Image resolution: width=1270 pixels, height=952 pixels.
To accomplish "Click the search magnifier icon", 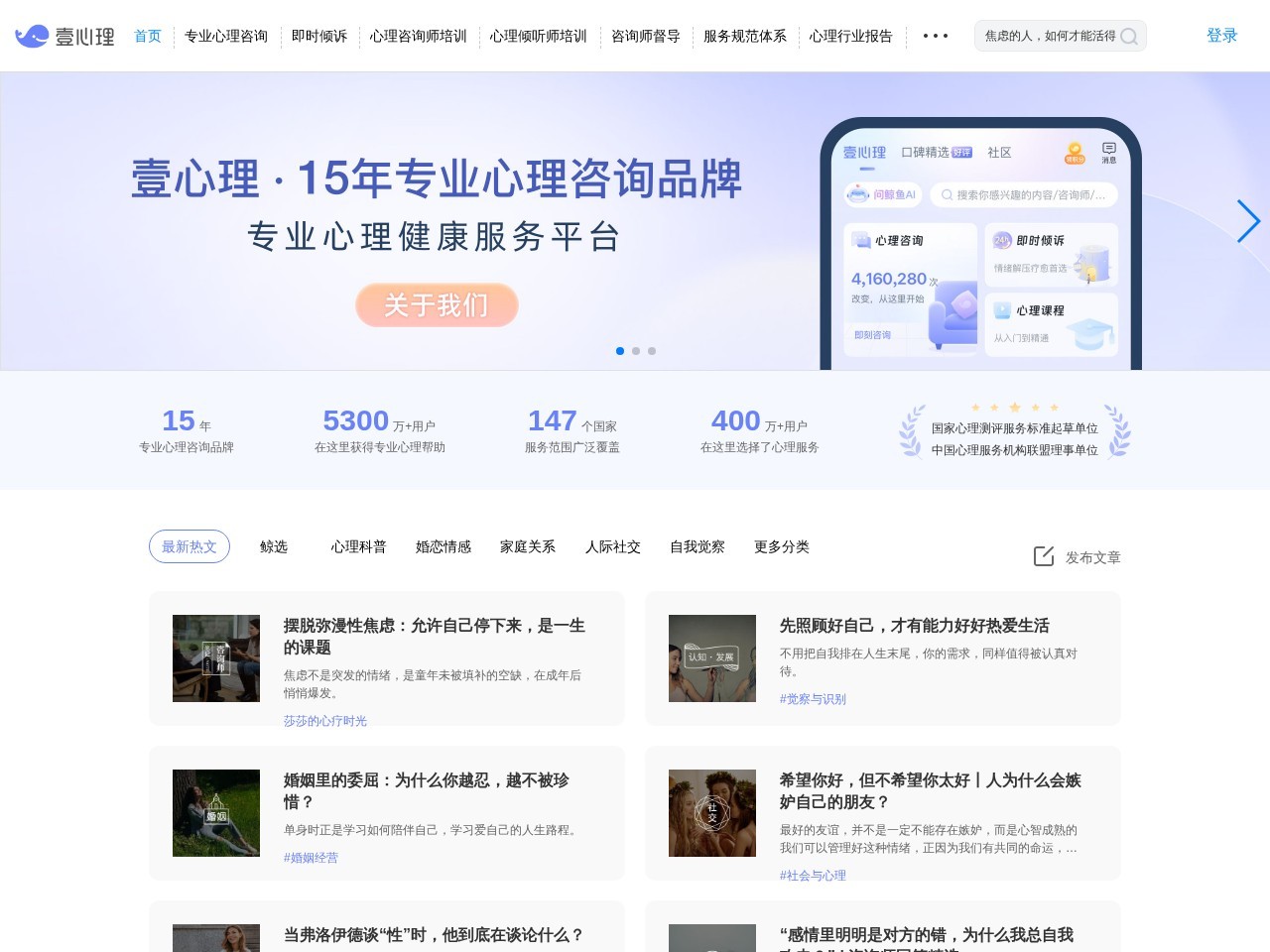I will point(1129,37).
